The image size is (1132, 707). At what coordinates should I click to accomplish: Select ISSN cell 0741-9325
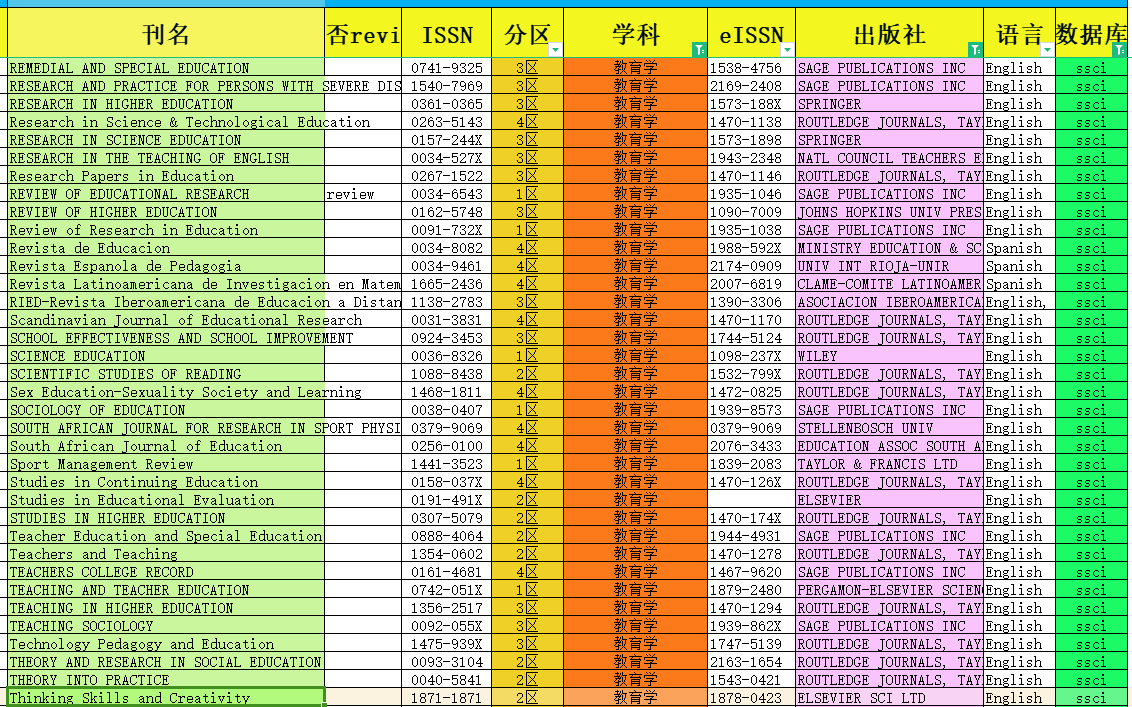(446, 68)
